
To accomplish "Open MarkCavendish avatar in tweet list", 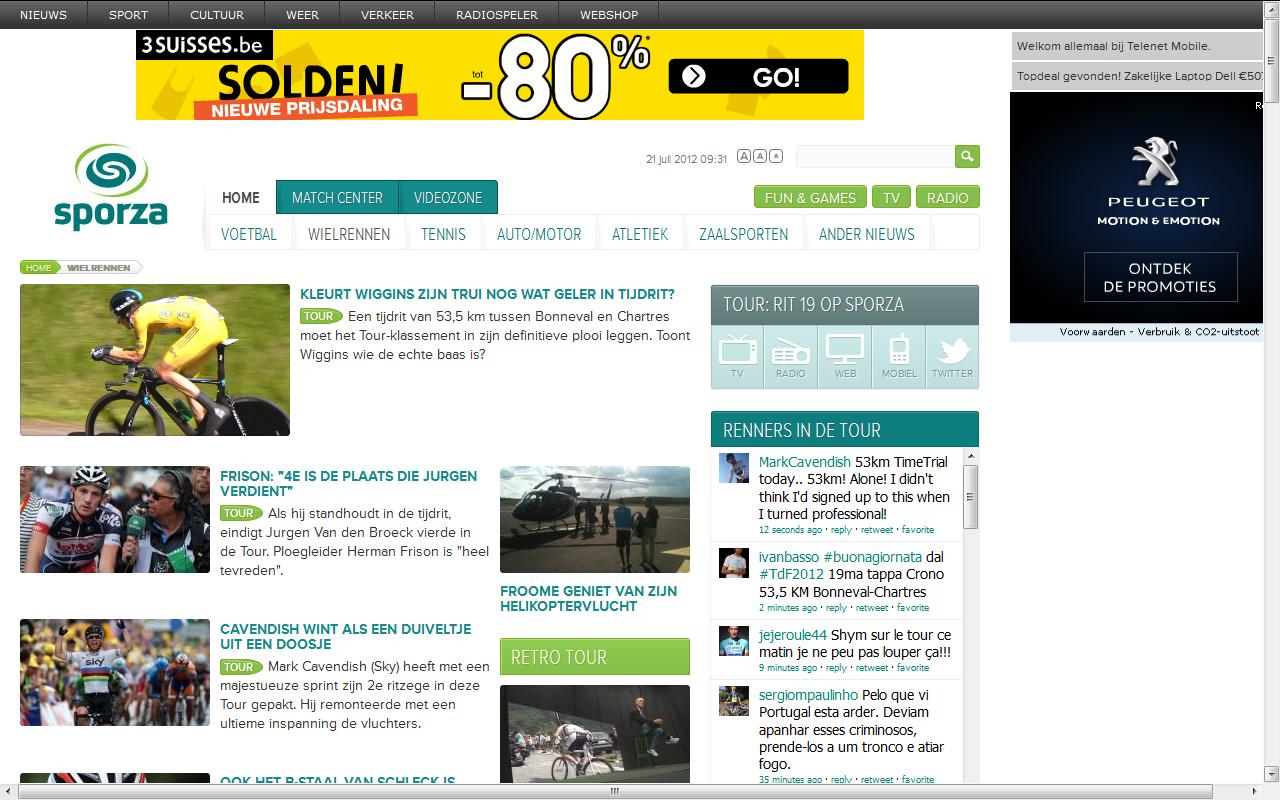I will pos(734,468).
